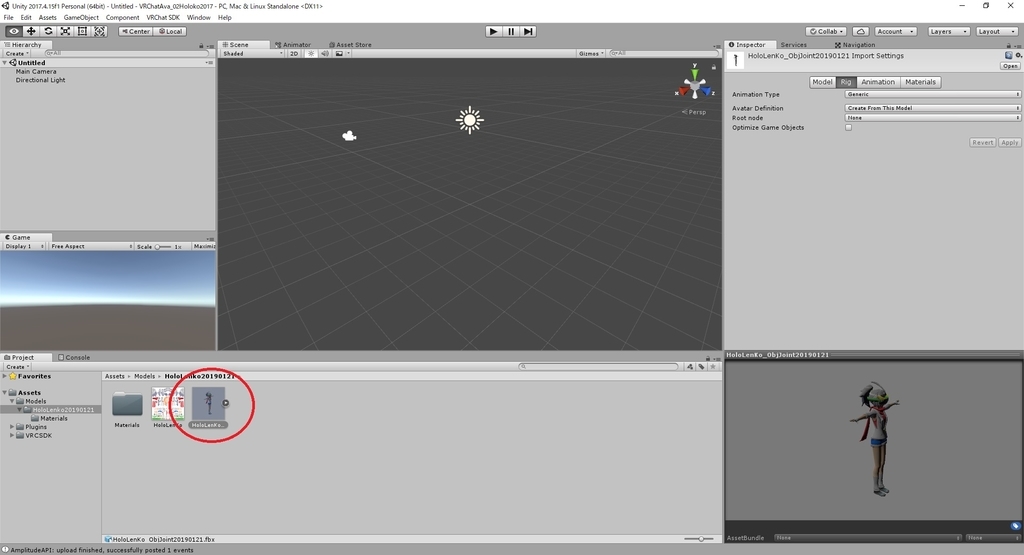Select the sun light gizmo in Scene

[x=470, y=120]
